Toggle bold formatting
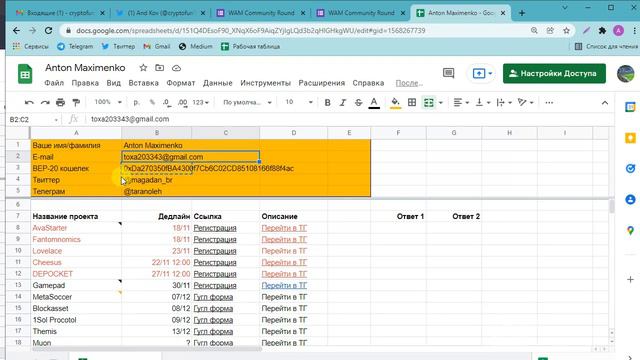This screenshot has height=360, width=640. (327, 102)
